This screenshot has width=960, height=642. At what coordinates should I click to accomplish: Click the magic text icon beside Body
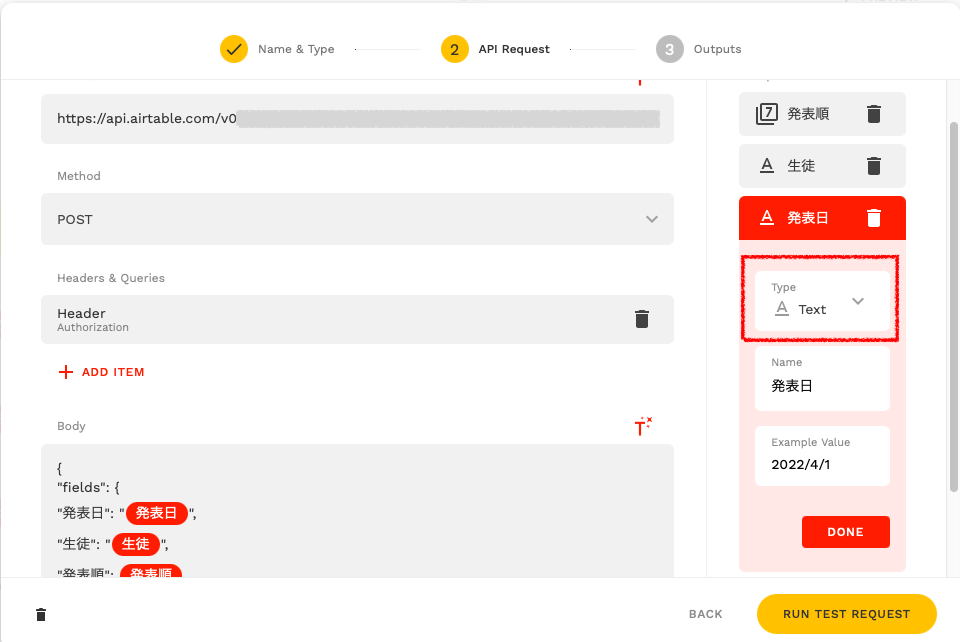click(643, 426)
